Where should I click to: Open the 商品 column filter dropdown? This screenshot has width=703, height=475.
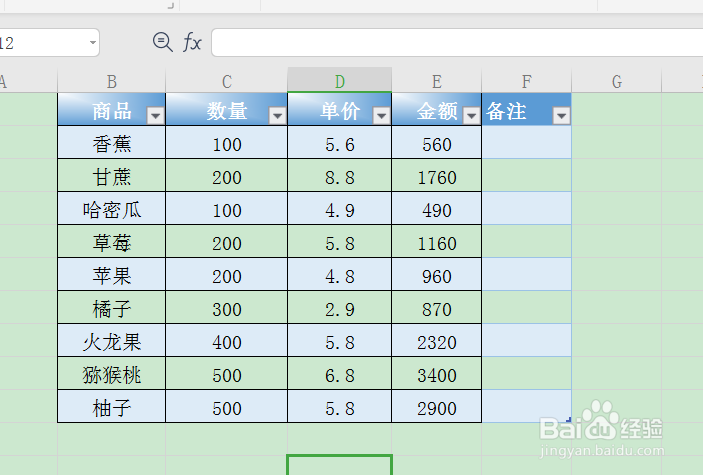pos(156,116)
